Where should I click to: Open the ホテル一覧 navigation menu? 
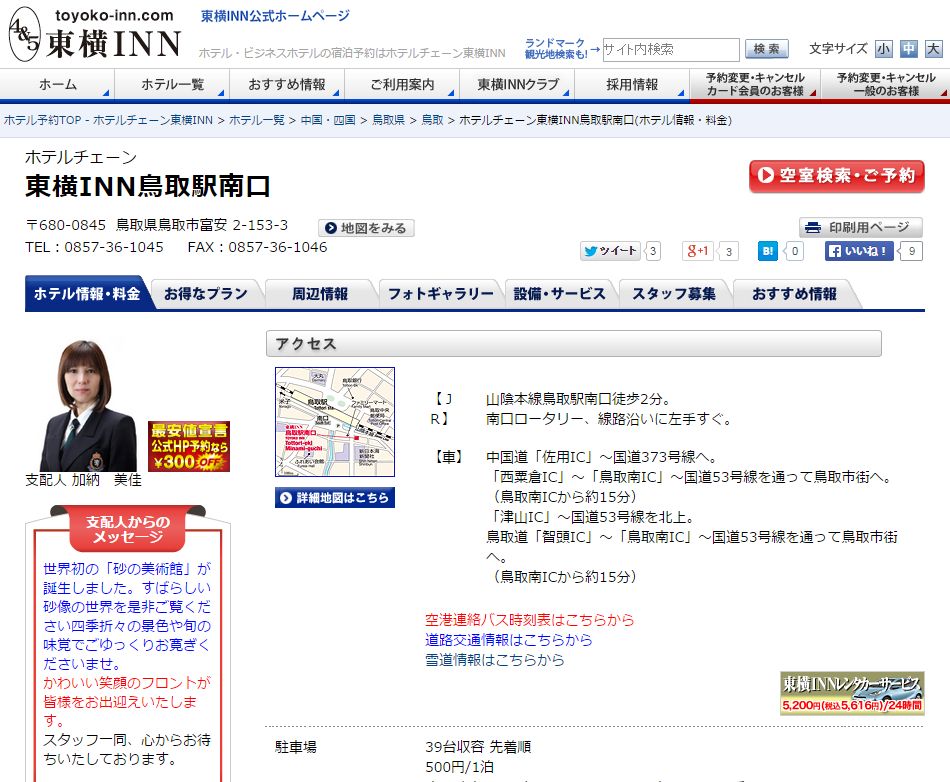pos(172,84)
